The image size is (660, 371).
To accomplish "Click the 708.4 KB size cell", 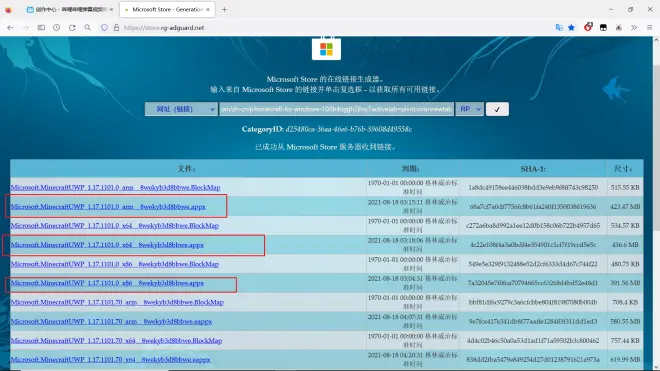I will coord(625,302).
